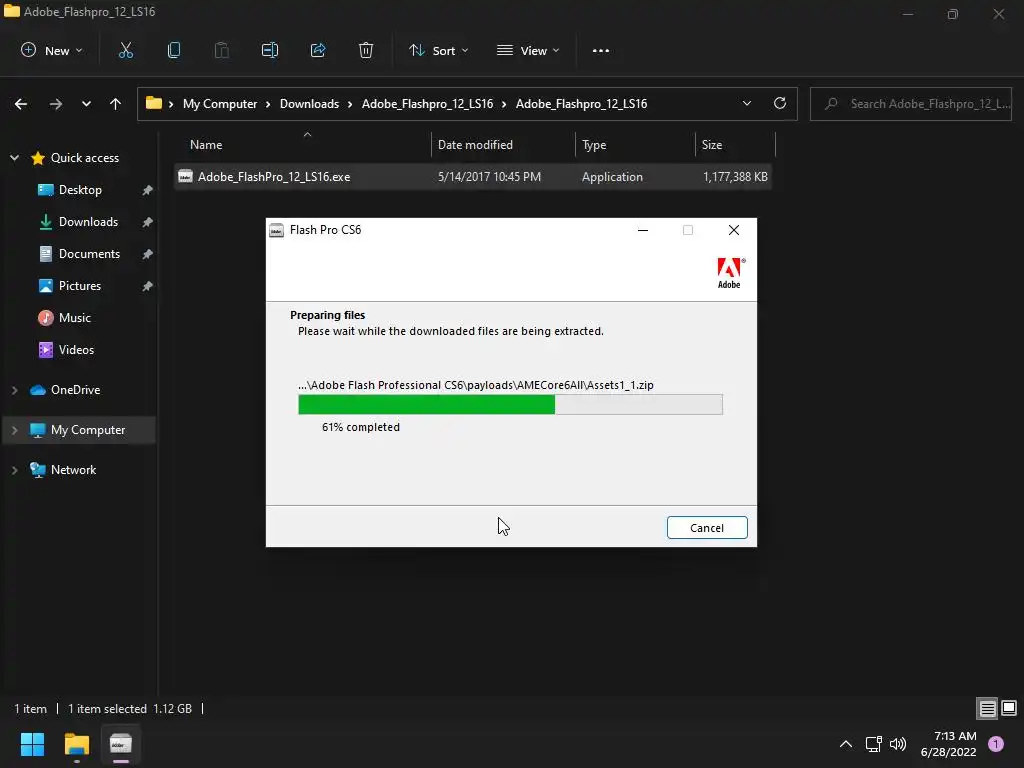Open Documents in the sidebar
The height and width of the screenshot is (768, 1024).
point(89,253)
